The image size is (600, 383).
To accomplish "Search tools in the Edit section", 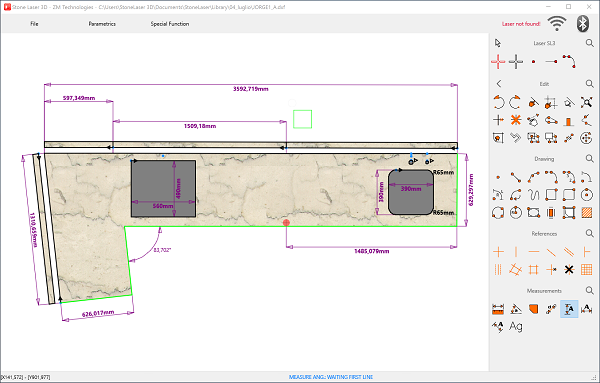I will (x=589, y=83).
